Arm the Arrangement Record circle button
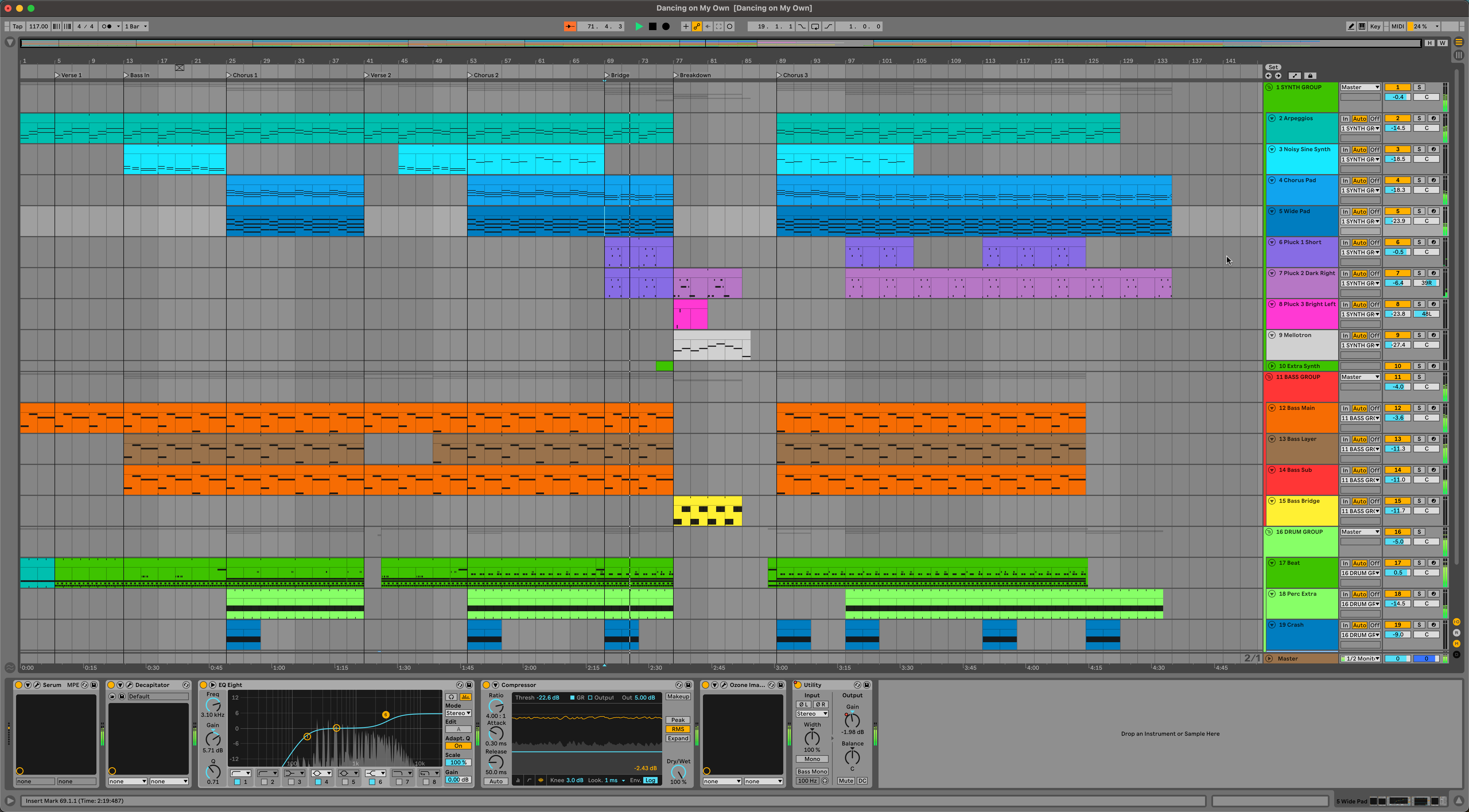The height and width of the screenshot is (812, 1469). click(666, 26)
